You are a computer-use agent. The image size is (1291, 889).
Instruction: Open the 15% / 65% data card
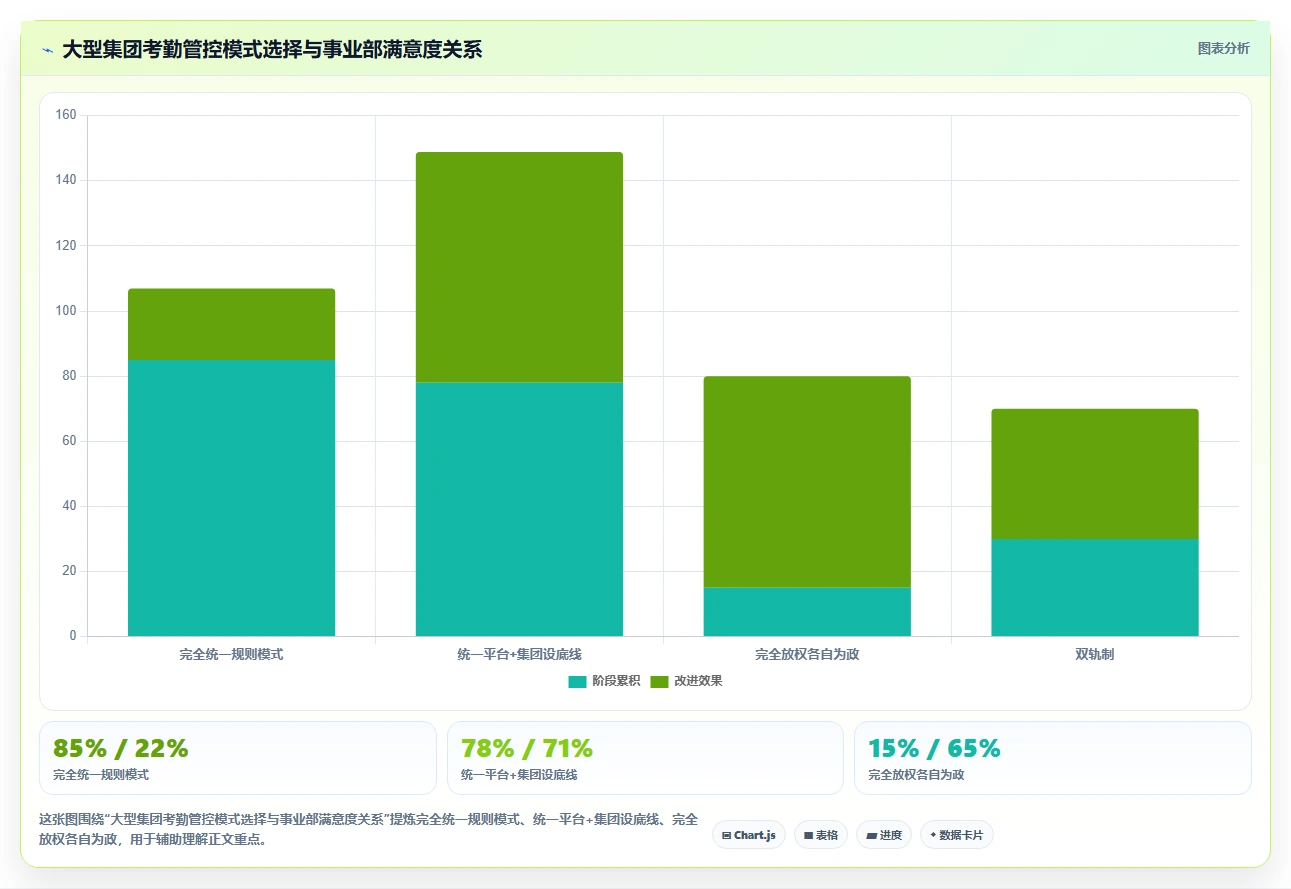point(1053,758)
